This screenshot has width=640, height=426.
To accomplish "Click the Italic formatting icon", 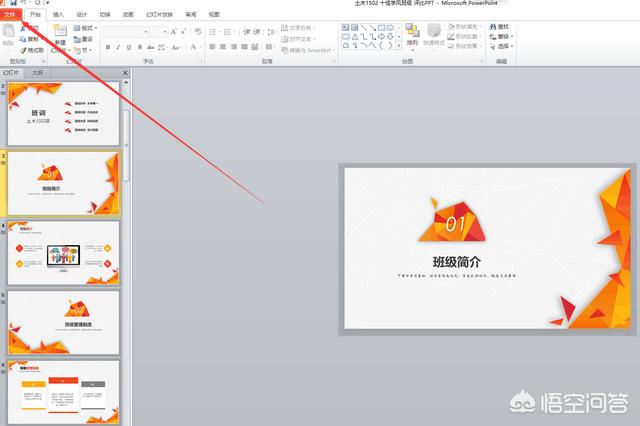I will click(119, 47).
